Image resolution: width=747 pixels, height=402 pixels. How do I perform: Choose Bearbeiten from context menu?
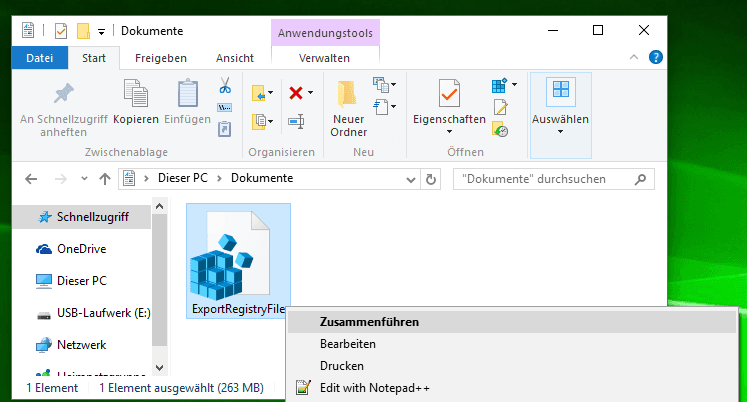[x=512, y=344]
